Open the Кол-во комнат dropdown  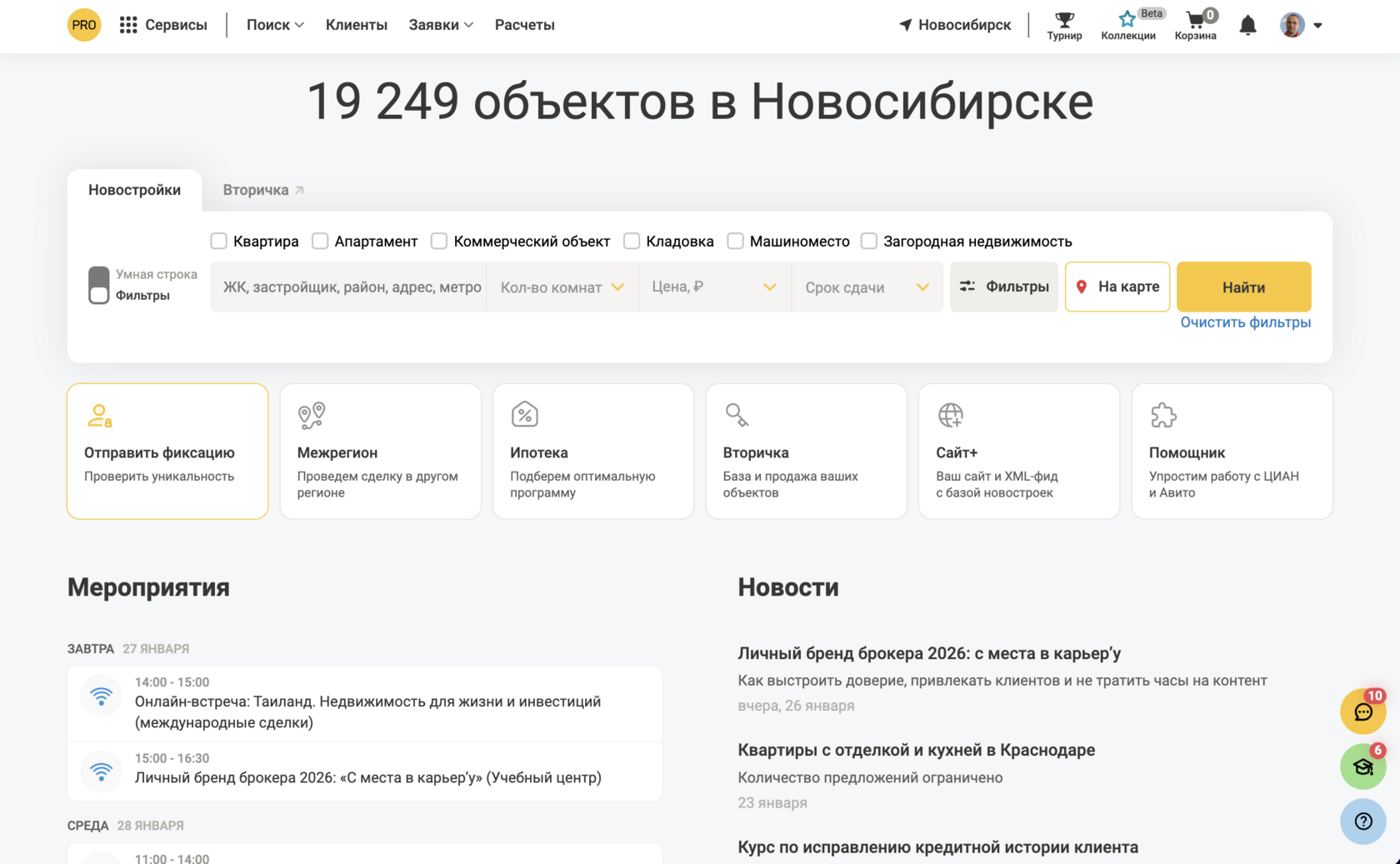click(x=562, y=287)
